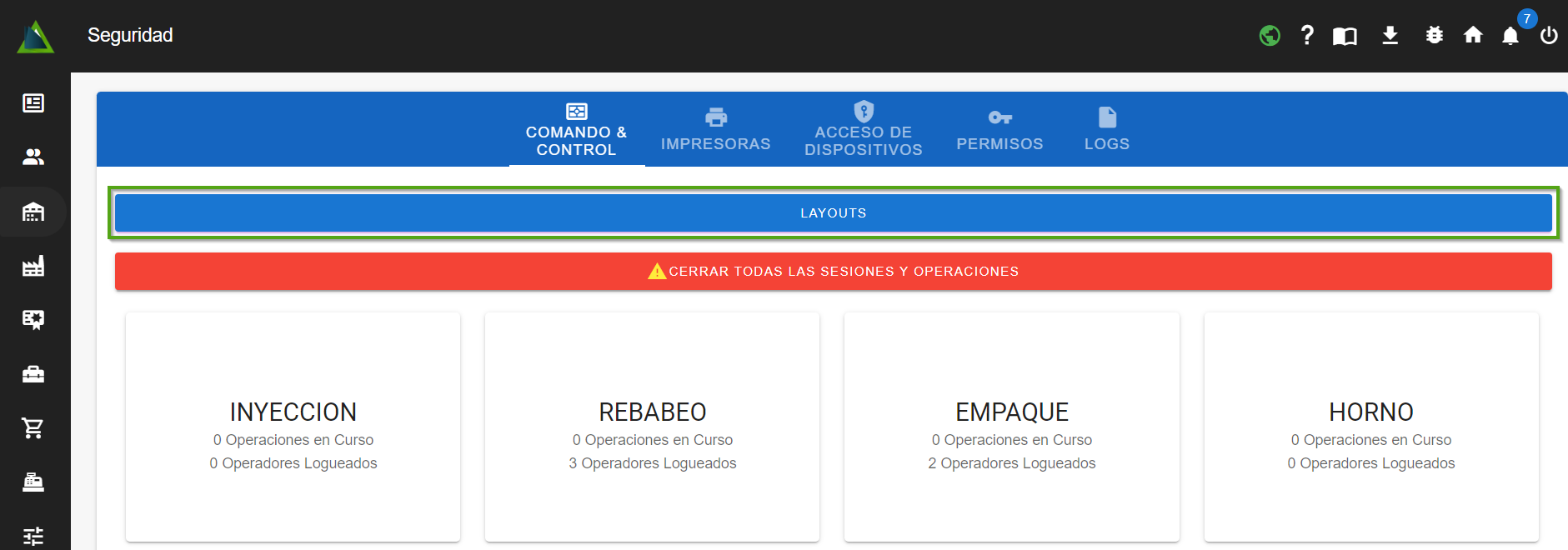
Task: Click the globe language icon
Action: point(1270,36)
